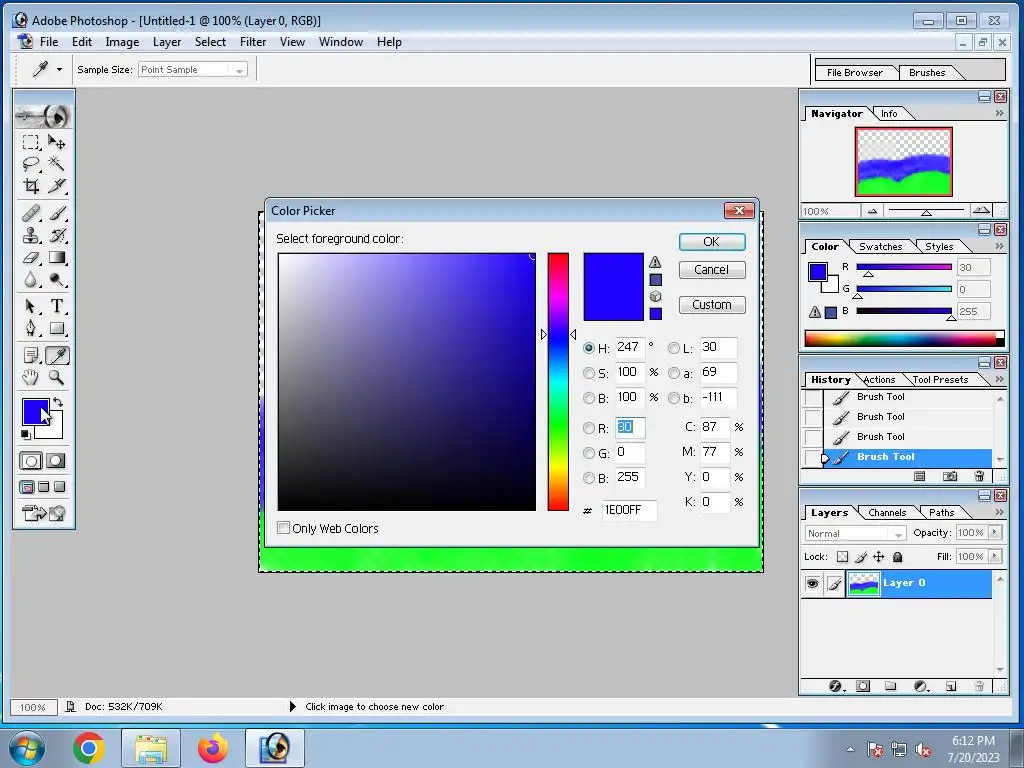Open Firefox from the taskbar
The image size is (1024, 768).
point(213,748)
